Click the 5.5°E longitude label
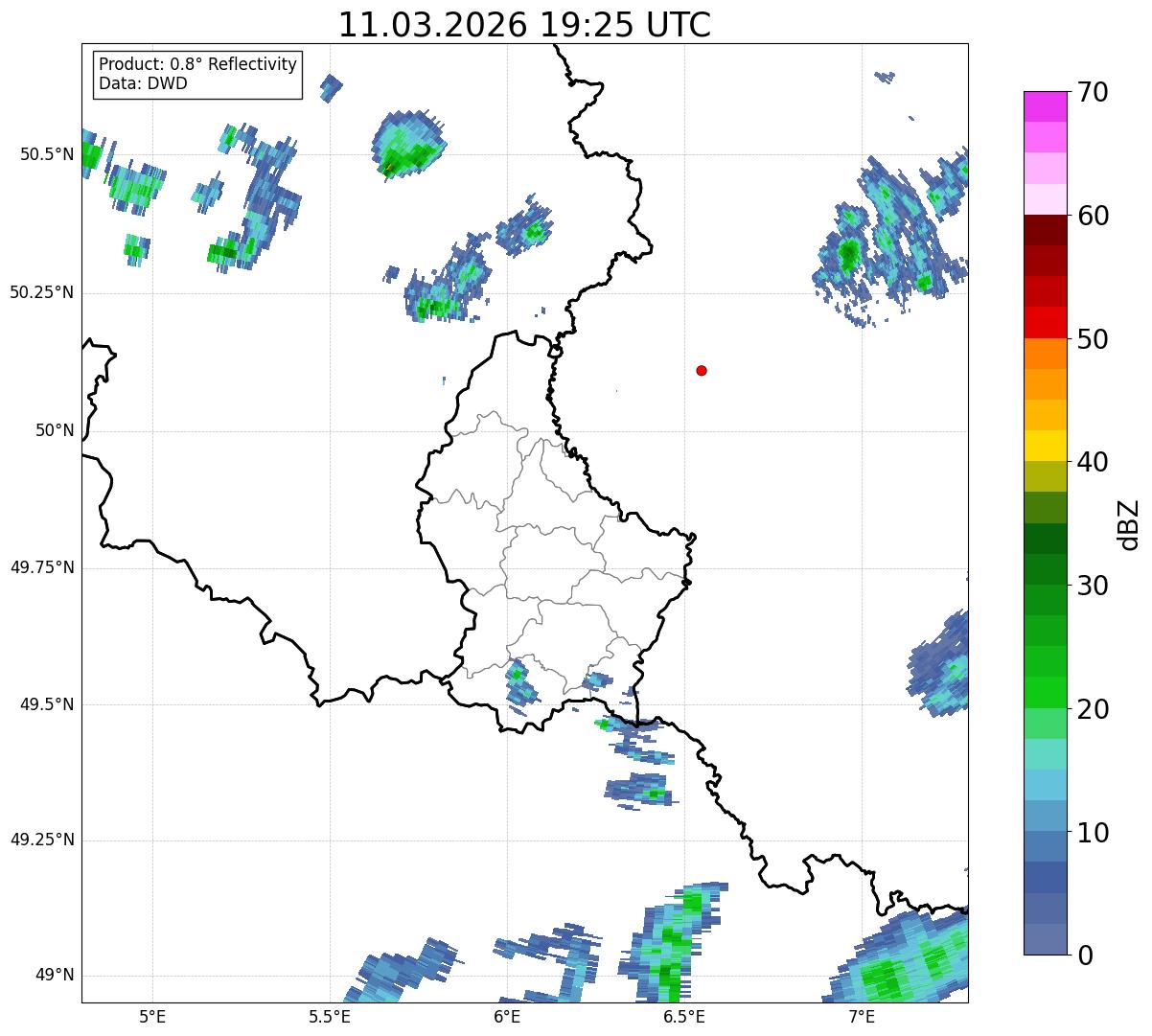1152x1036 pixels. click(330, 1017)
